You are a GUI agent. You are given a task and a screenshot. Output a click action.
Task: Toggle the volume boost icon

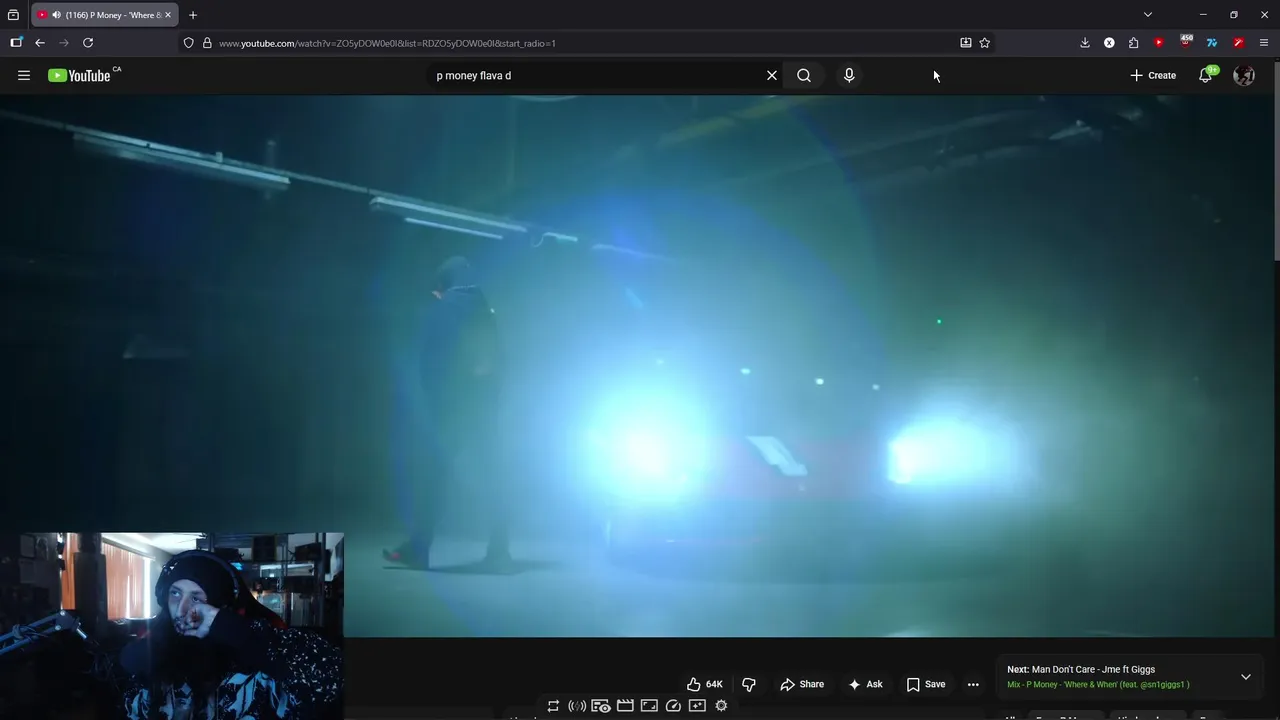(577, 706)
